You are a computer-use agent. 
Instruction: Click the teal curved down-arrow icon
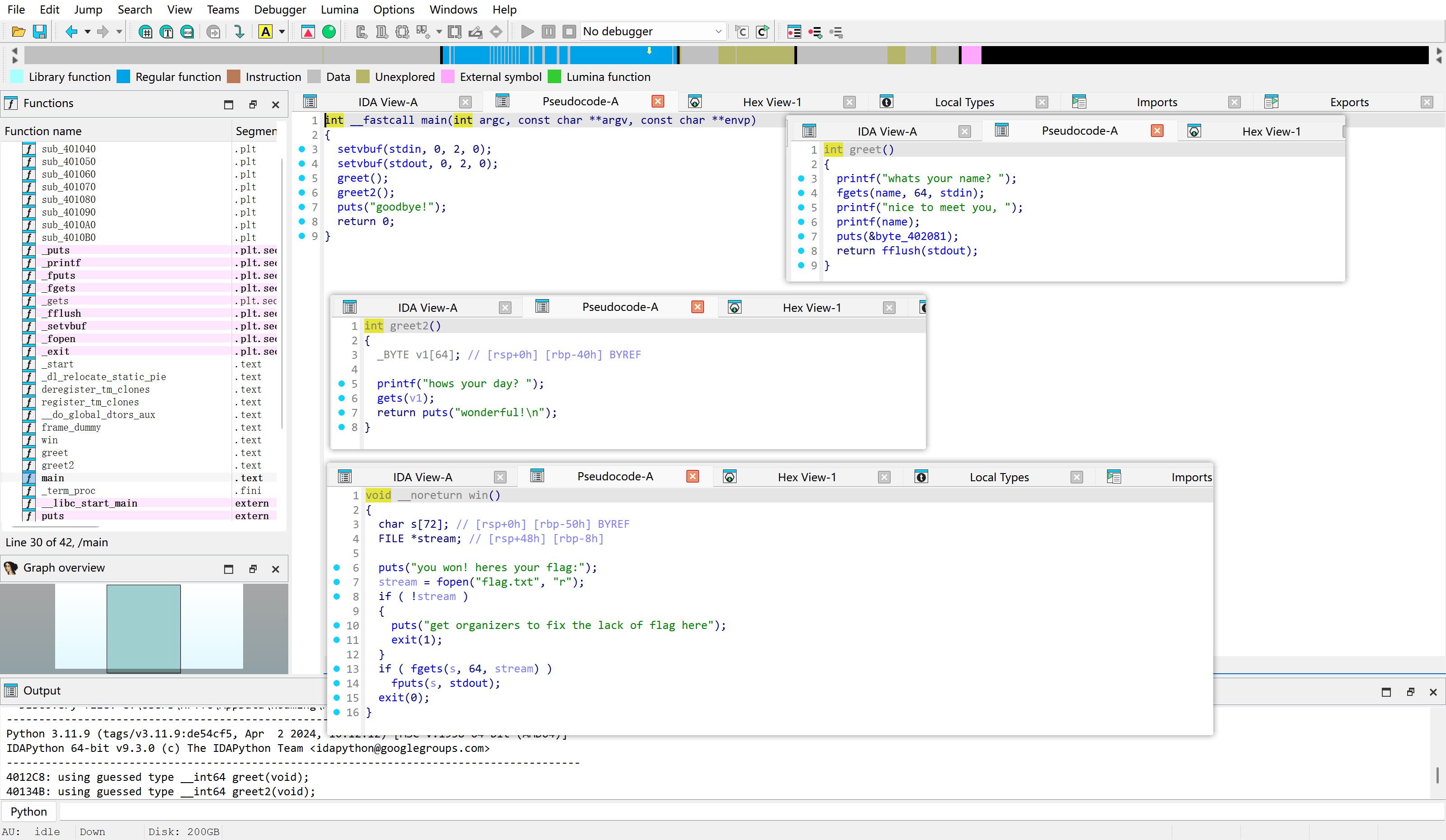pos(239,32)
